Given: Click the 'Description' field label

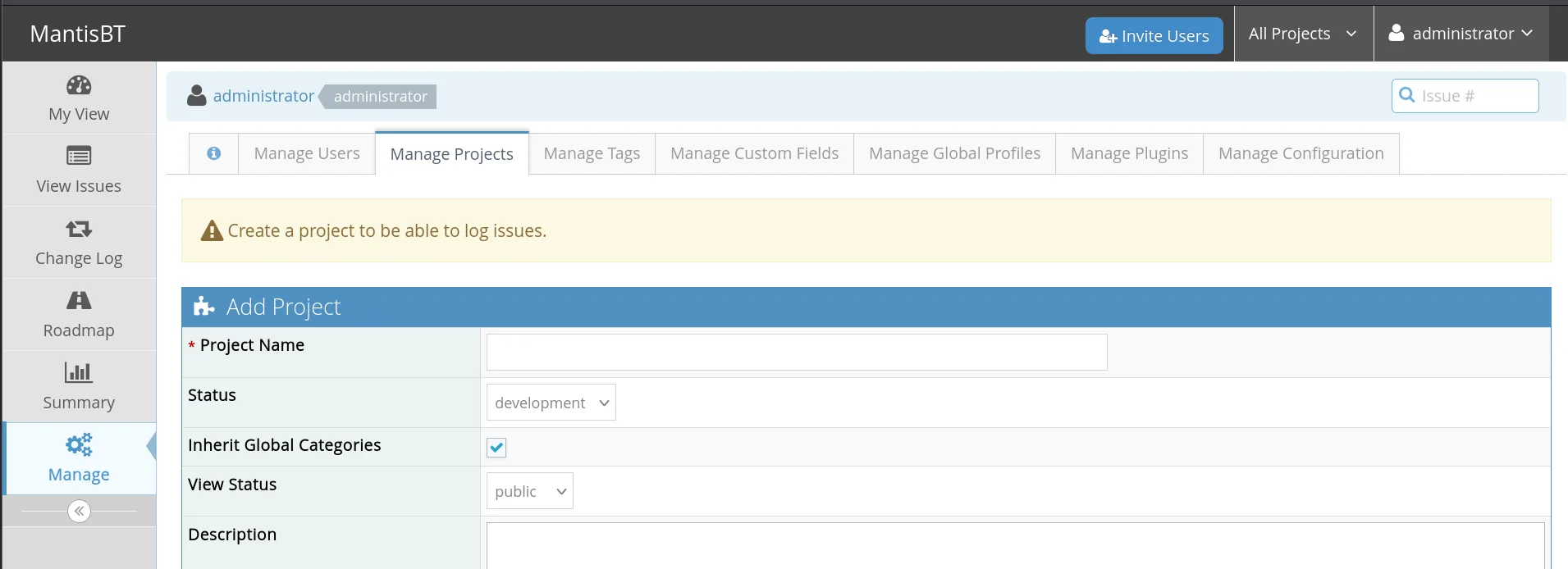Looking at the screenshot, I should tap(232, 535).
